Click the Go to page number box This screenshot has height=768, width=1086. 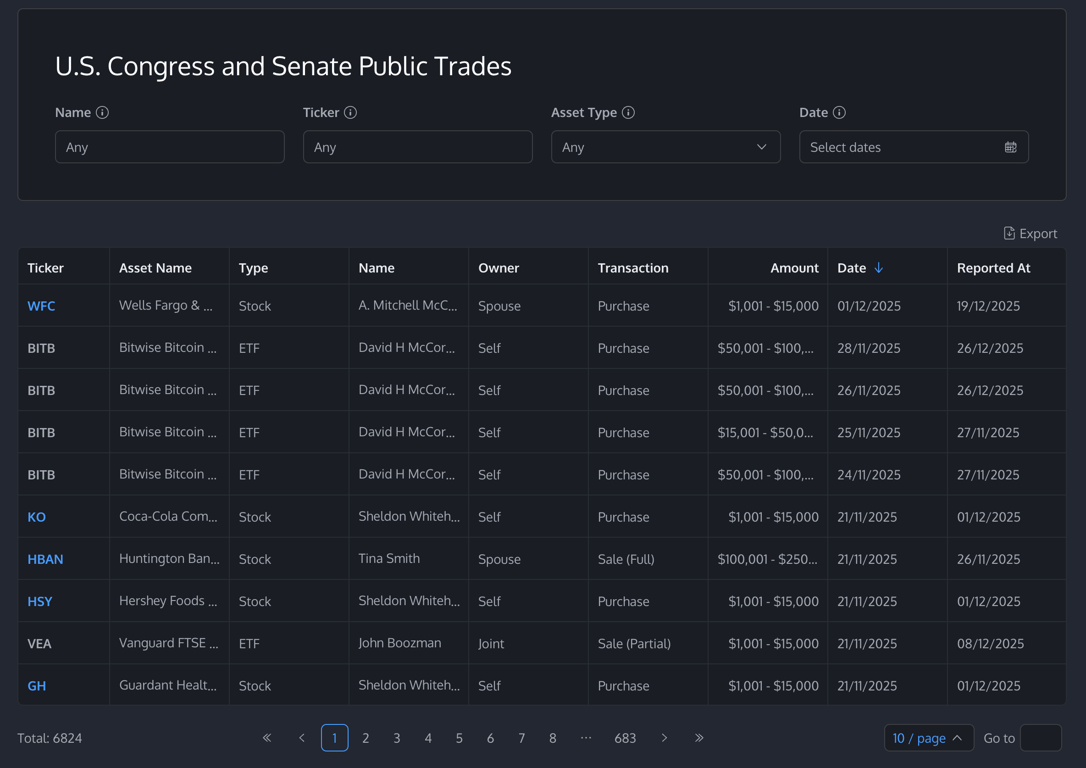pyautogui.click(x=1040, y=738)
